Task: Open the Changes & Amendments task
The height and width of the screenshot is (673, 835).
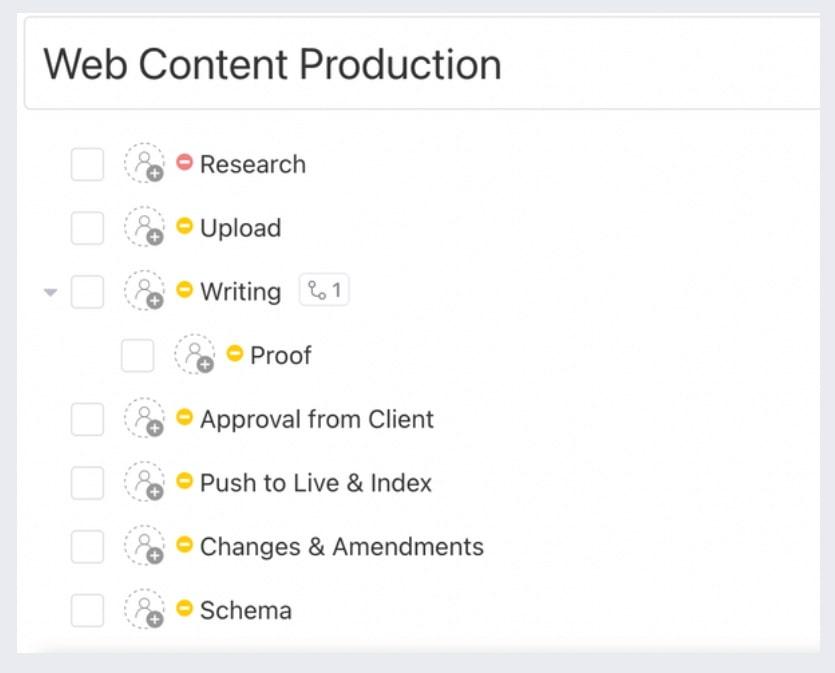Action: point(341,547)
